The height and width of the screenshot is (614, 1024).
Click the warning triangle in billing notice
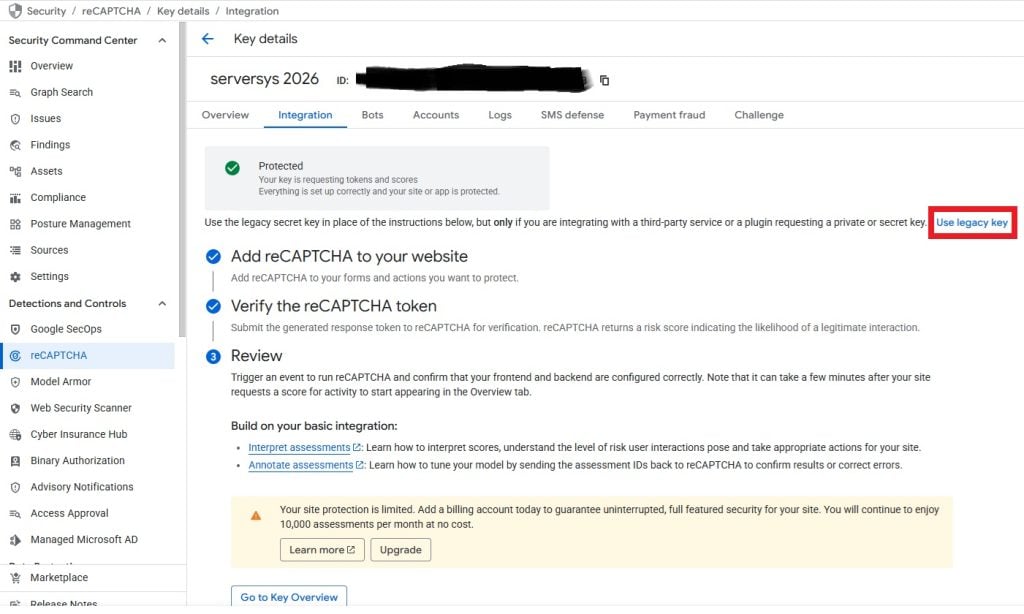[x=256, y=515]
